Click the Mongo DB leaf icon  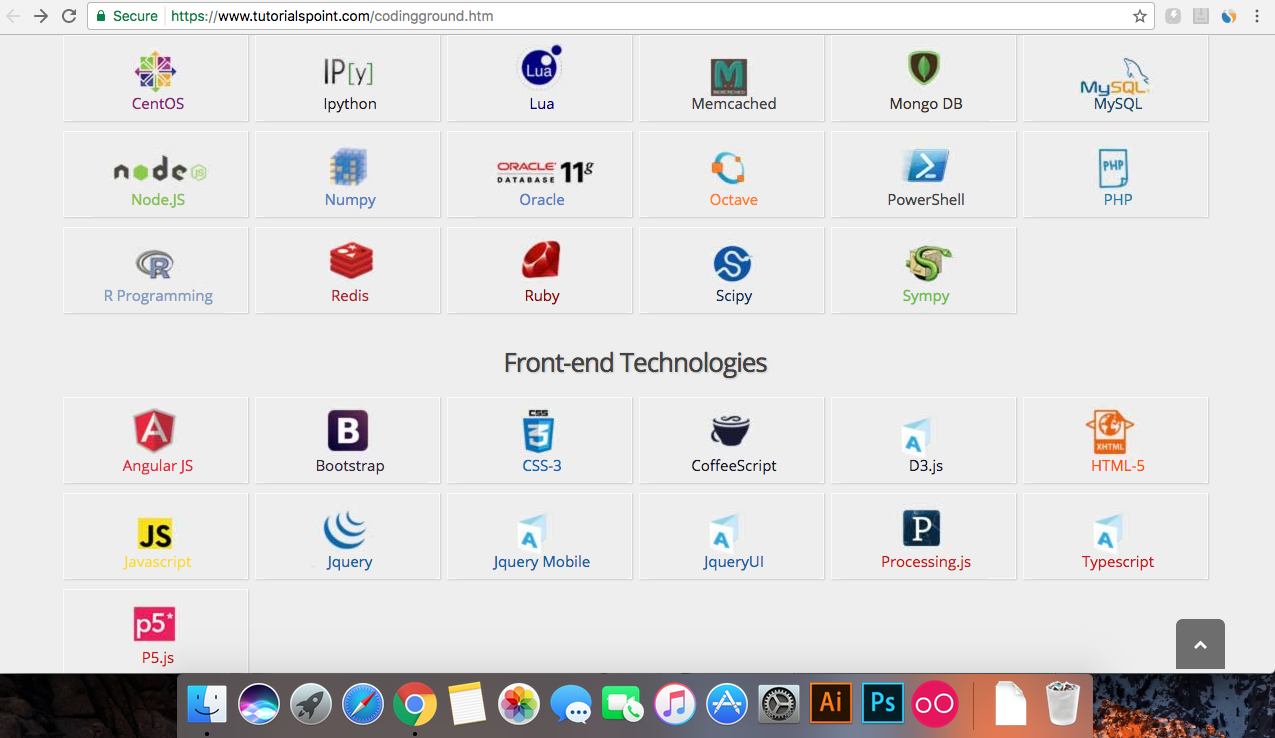[925, 69]
